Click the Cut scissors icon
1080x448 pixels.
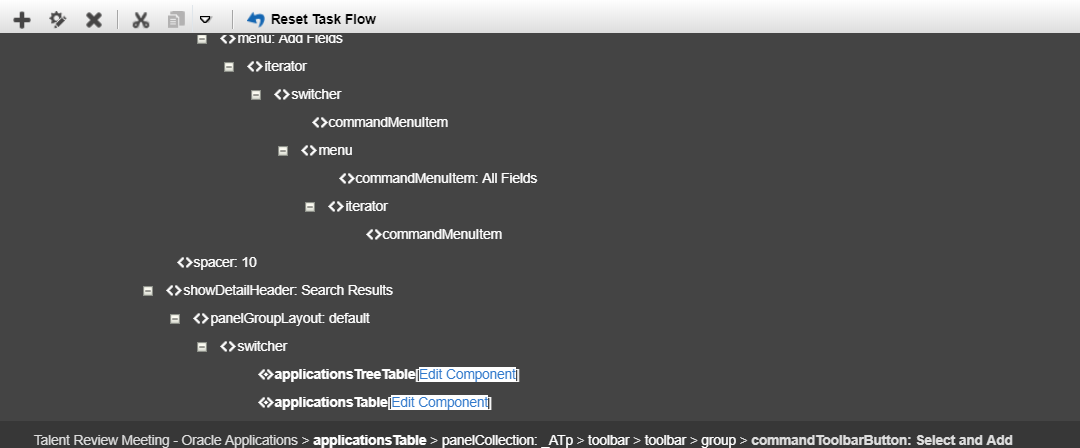[141, 19]
